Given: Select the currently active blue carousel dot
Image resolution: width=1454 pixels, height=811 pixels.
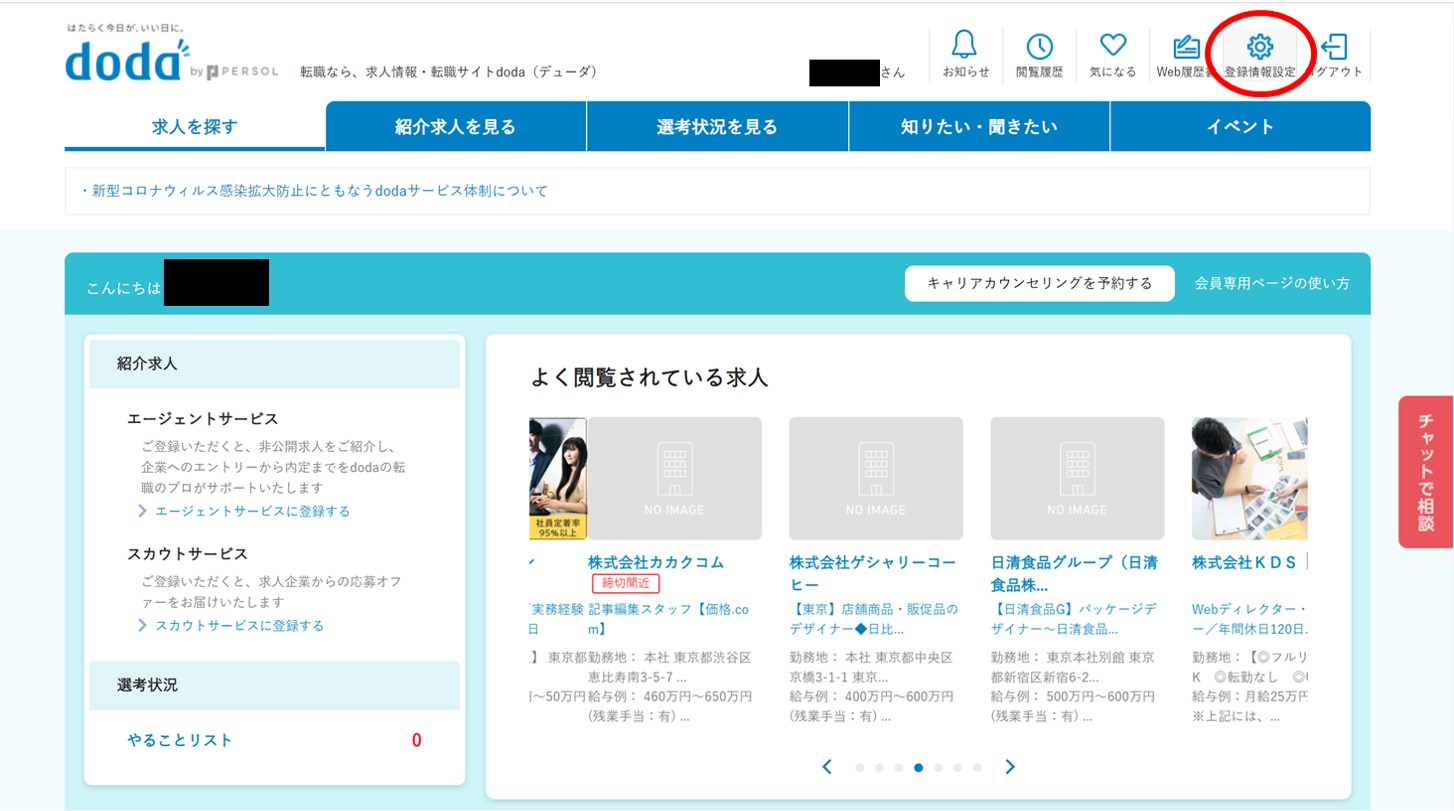Looking at the screenshot, I should pyautogui.click(x=918, y=768).
